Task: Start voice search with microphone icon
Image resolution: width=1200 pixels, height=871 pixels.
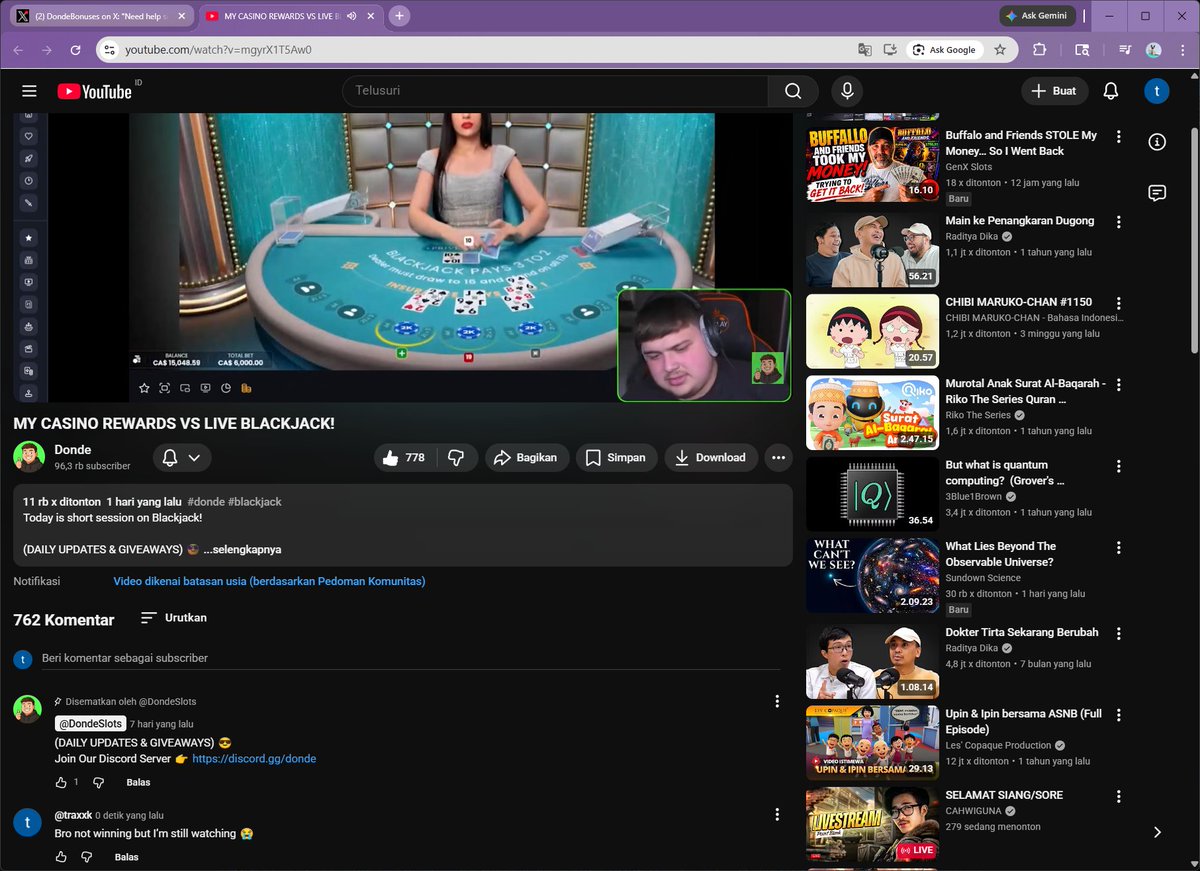Action: point(847,91)
